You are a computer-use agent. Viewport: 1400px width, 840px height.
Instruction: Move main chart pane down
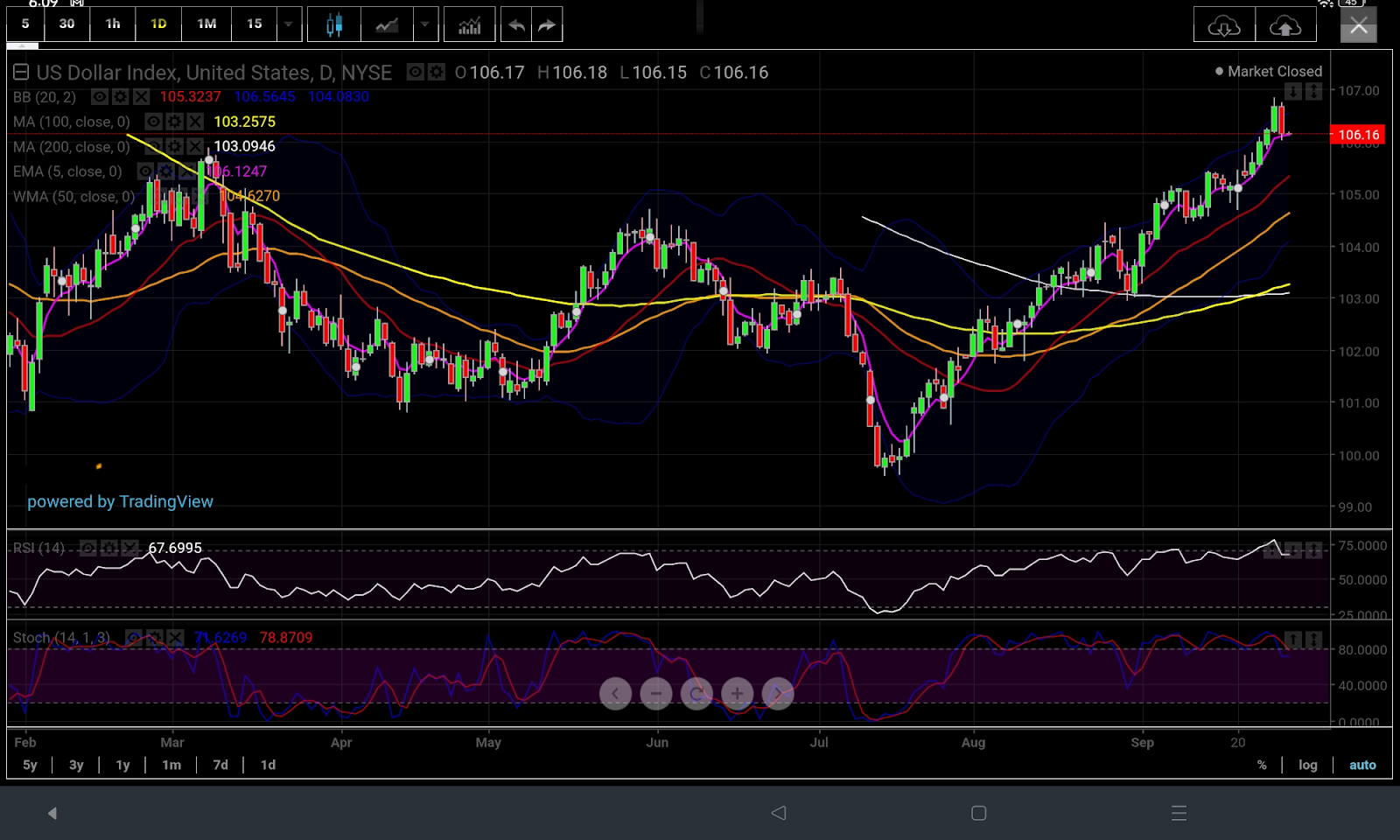click(1293, 91)
